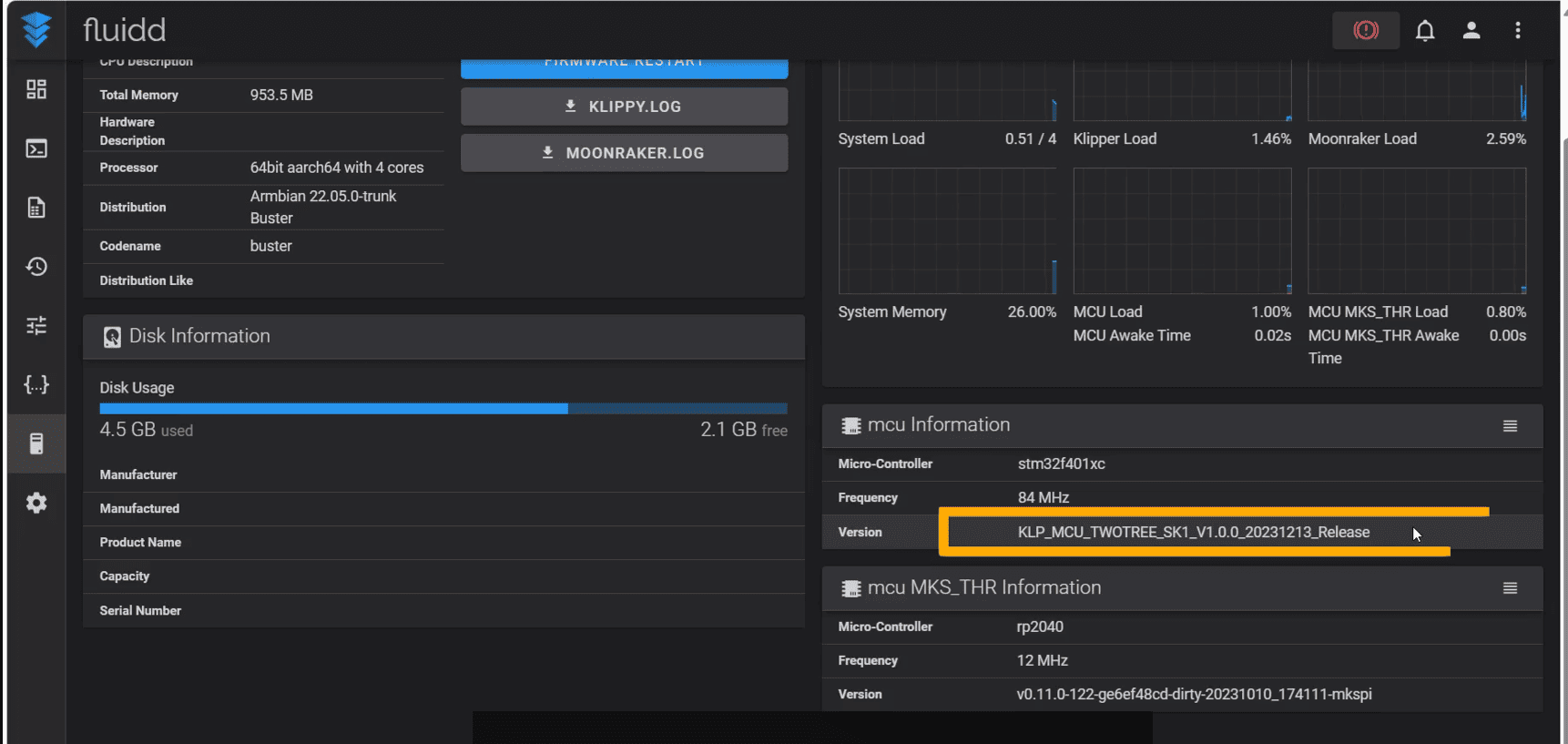Select the stm32f401xc micro-controller value
This screenshot has width=1568, height=744.
point(1061,464)
